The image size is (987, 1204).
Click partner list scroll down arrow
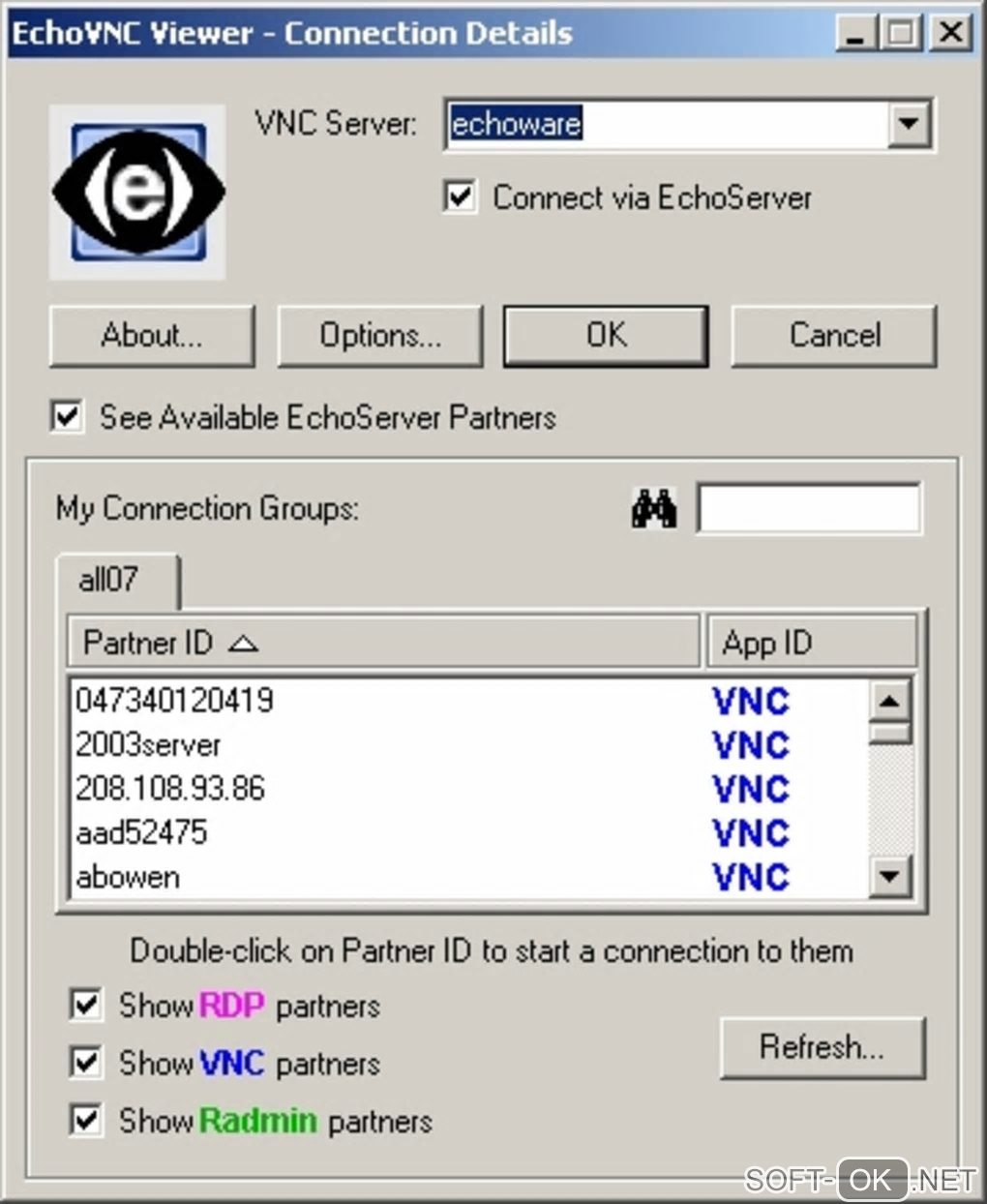pos(889,878)
